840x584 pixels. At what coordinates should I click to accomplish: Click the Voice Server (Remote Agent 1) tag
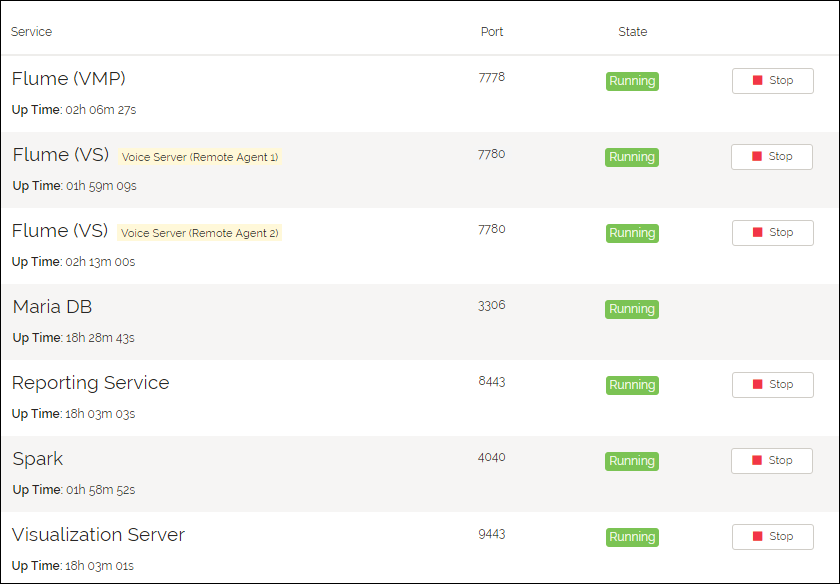200,157
